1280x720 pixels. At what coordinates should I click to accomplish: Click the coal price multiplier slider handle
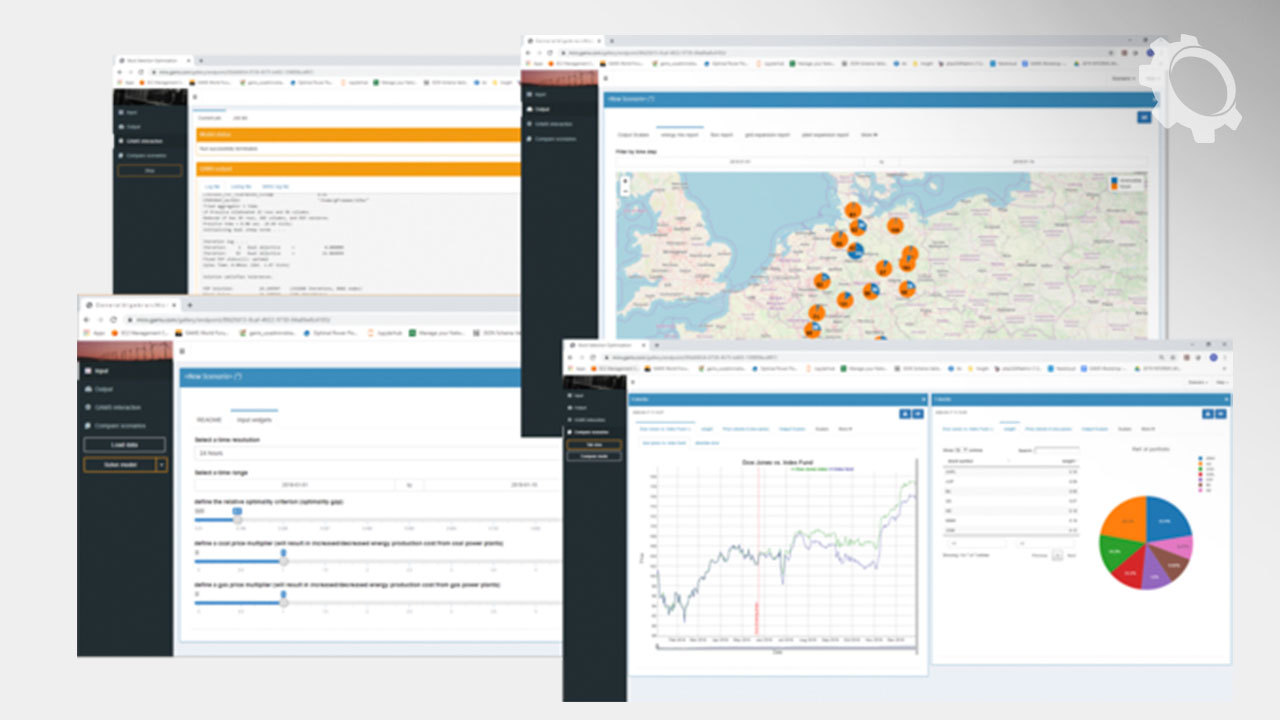click(283, 560)
